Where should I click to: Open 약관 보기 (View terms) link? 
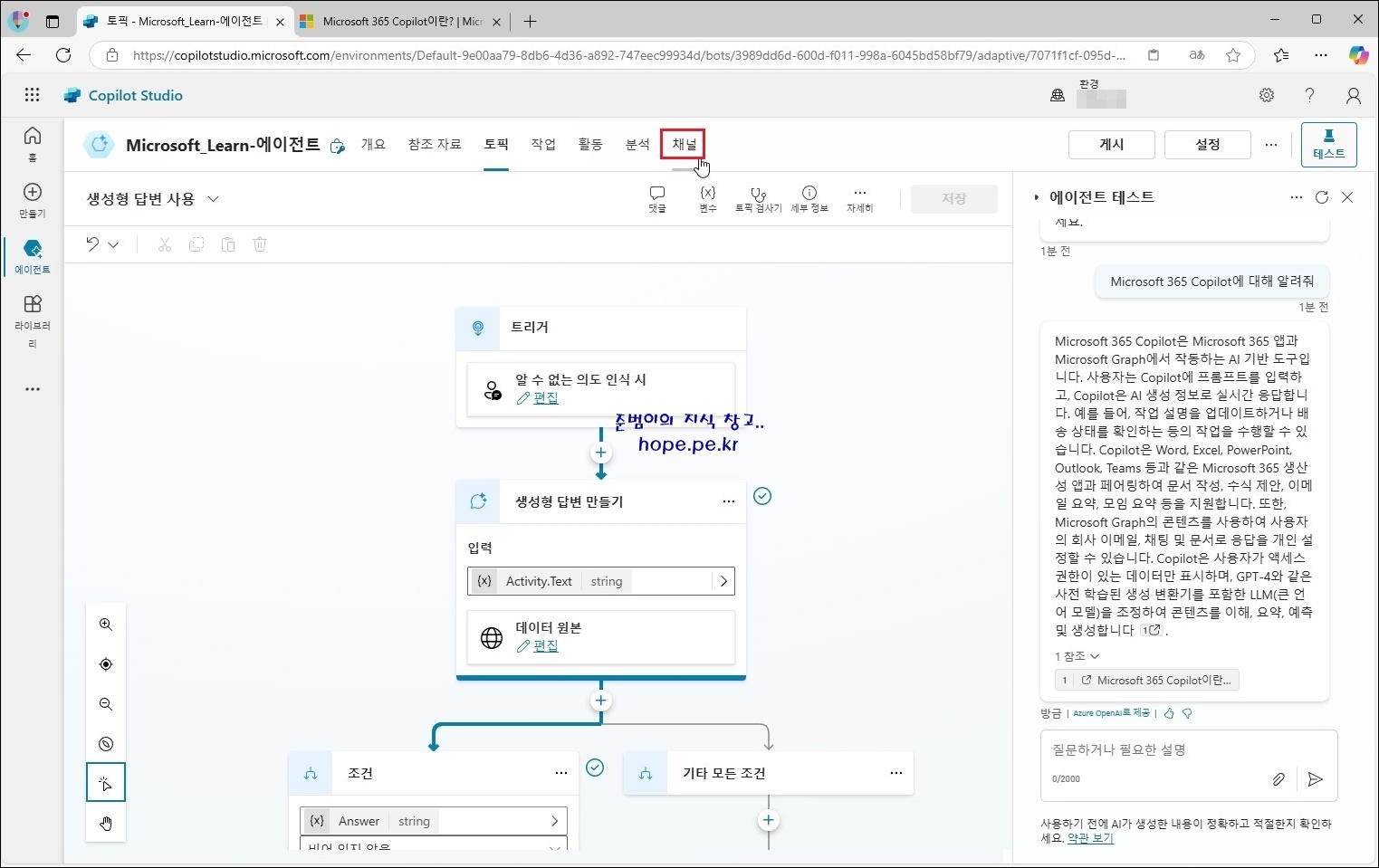pyautogui.click(x=1090, y=838)
